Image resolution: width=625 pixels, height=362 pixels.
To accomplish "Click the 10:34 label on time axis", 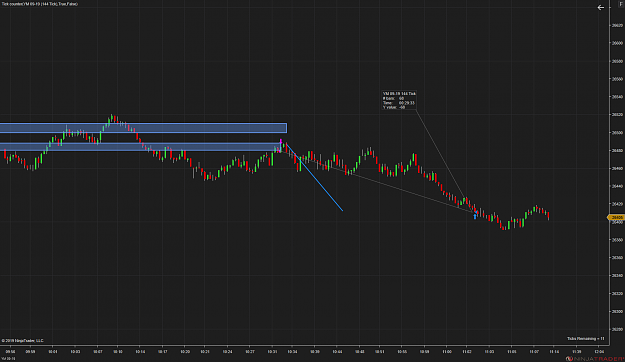I will [292, 352].
